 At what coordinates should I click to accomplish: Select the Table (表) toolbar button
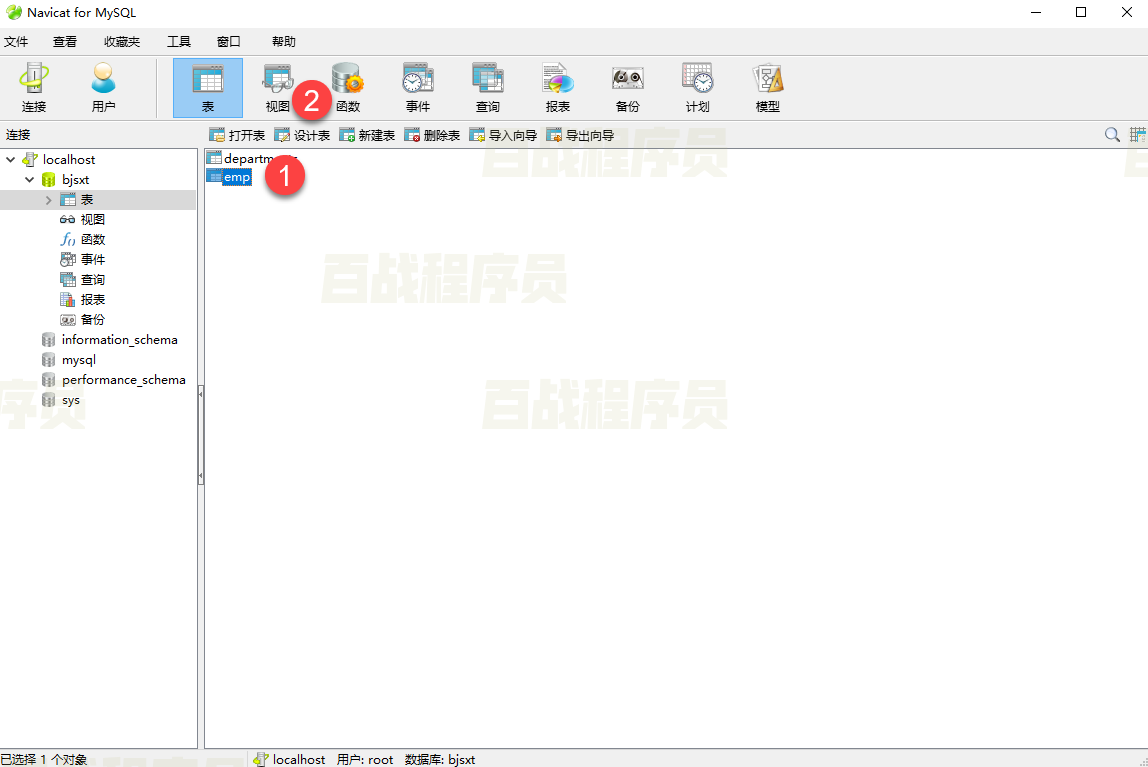pos(208,88)
